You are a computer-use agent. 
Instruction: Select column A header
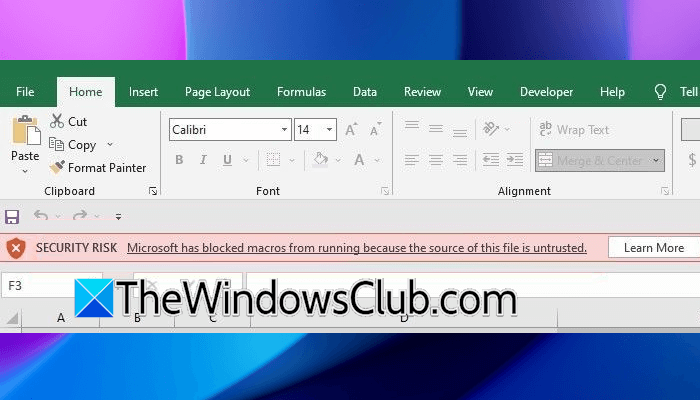(x=61, y=318)
